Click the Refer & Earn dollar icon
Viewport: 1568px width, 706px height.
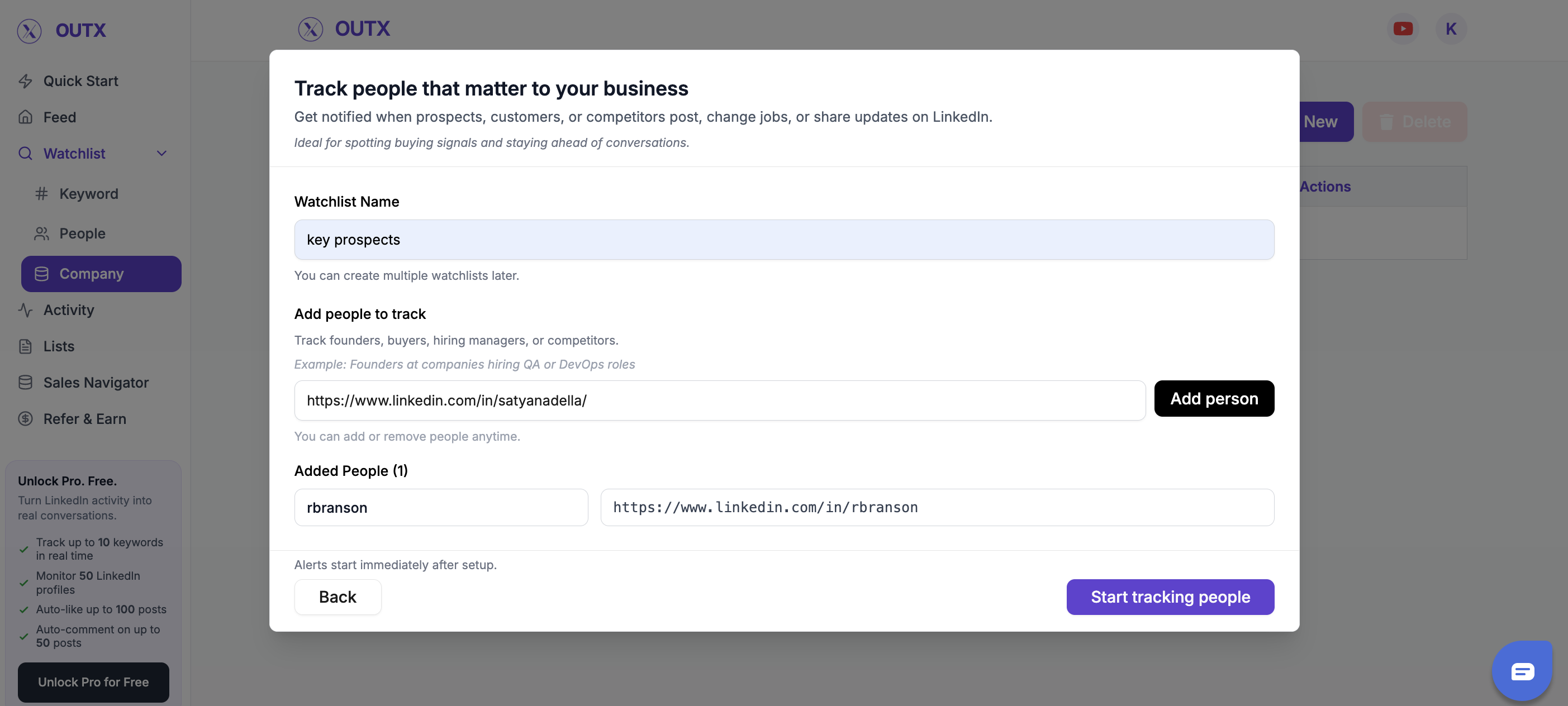tap(25, 419)
